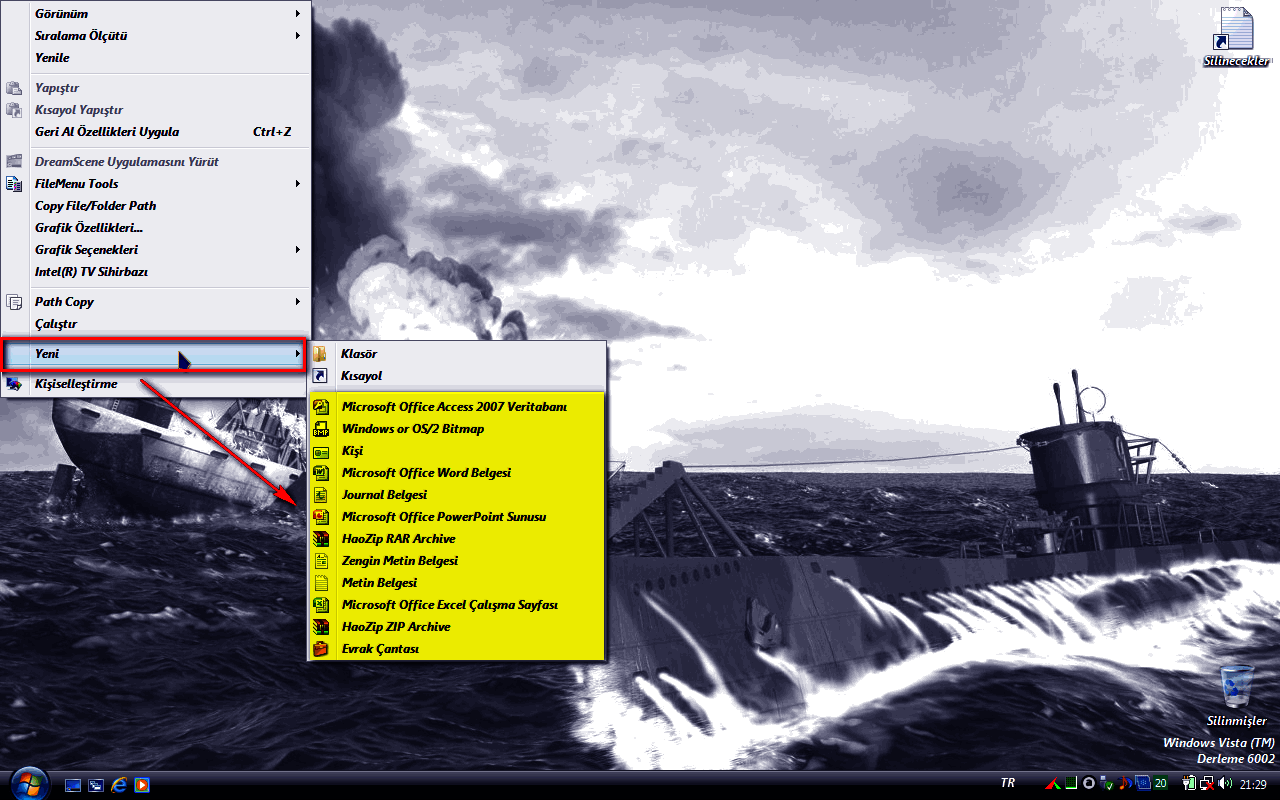Open the Silinmişler recycle bin icon
Screen dimensions: 1280x800
click(x=1236, y=697)
